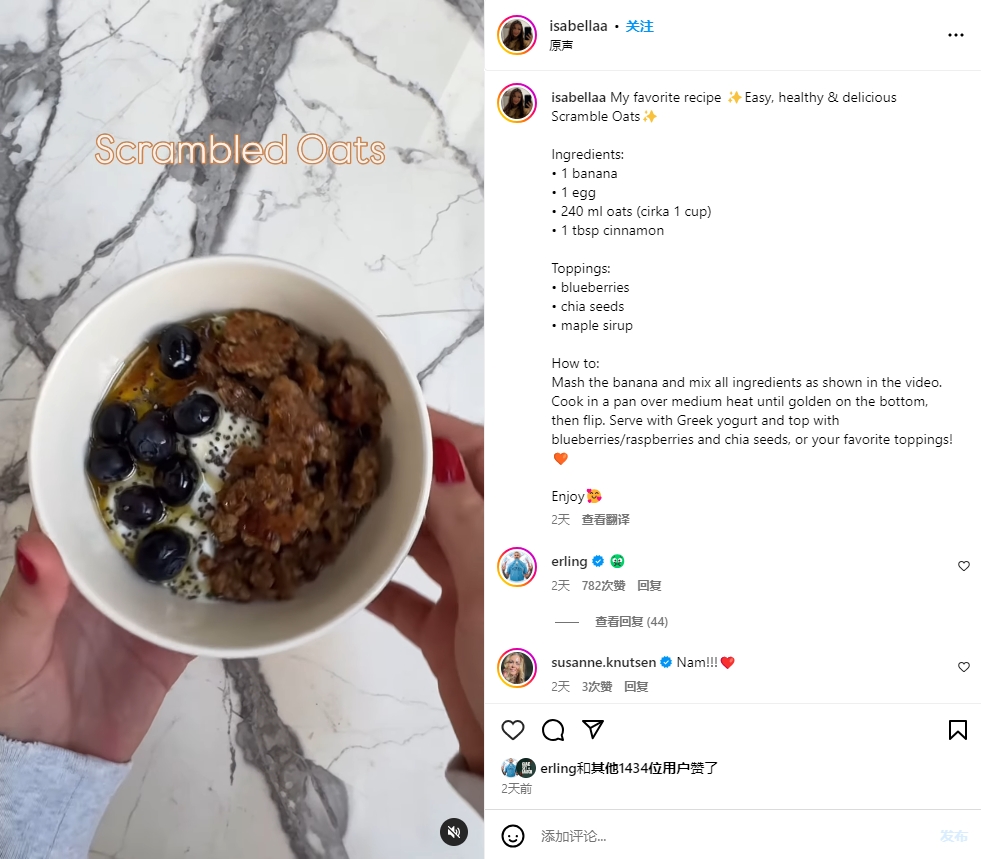Open susanne.knutsen username link
The width and height of the screenshot is (981, 859).
point(603,662)
